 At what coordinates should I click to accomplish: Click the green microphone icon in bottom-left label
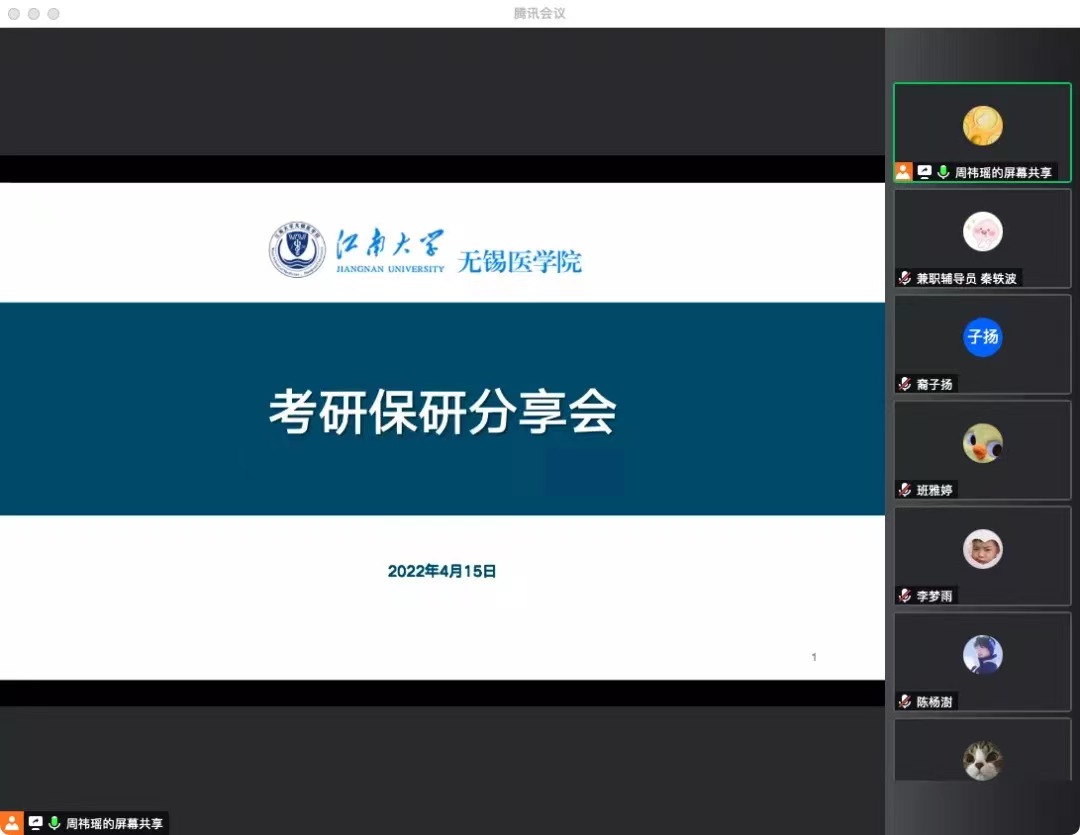coord(54,823)
